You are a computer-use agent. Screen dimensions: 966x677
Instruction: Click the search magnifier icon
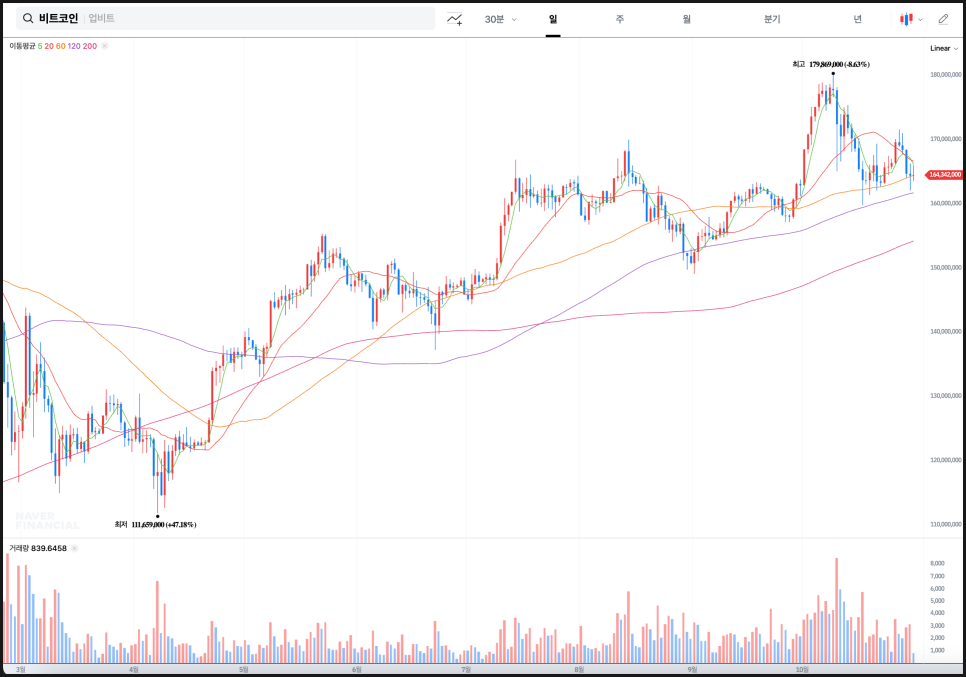(27, 19)
